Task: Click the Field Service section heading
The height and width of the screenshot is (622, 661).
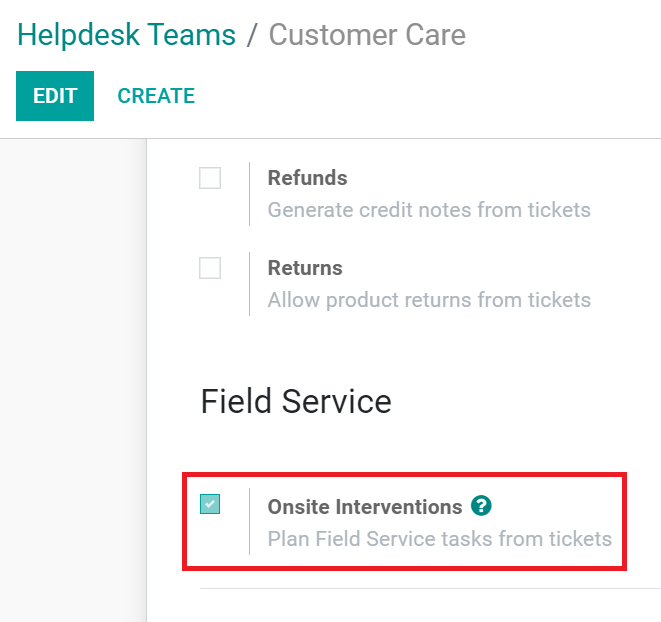Action: coord(296,401)
